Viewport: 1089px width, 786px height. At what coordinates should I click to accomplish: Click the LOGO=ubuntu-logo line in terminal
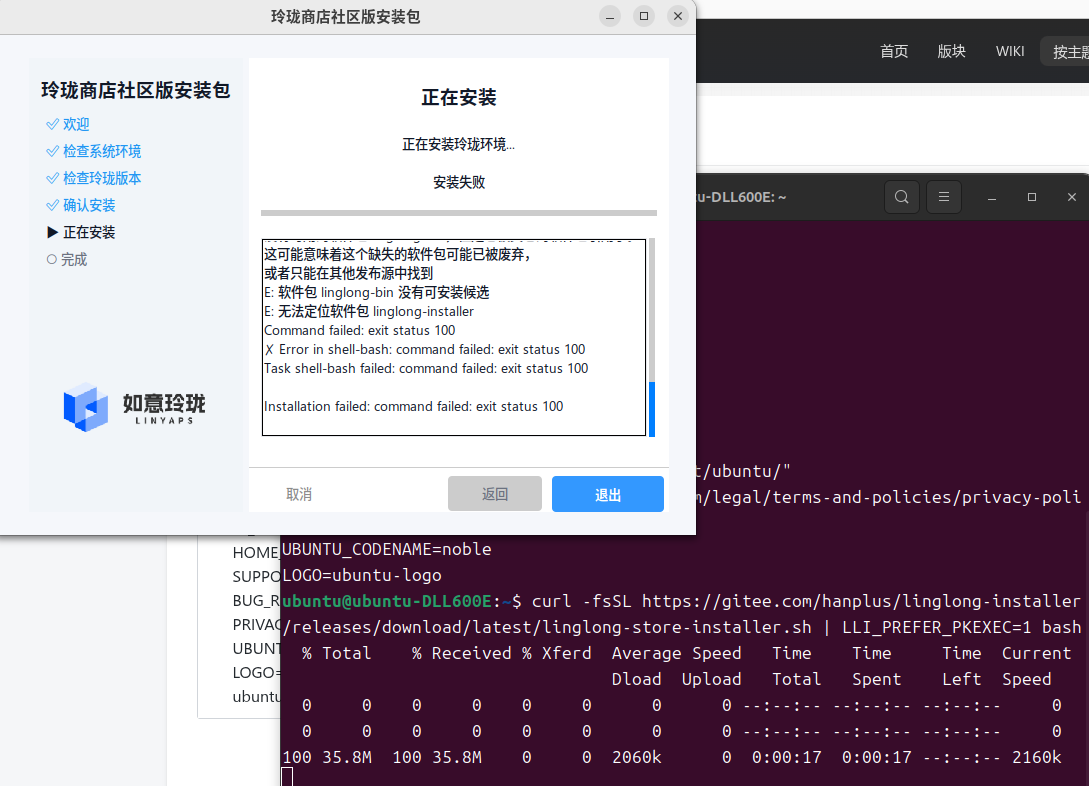(362, 576)
